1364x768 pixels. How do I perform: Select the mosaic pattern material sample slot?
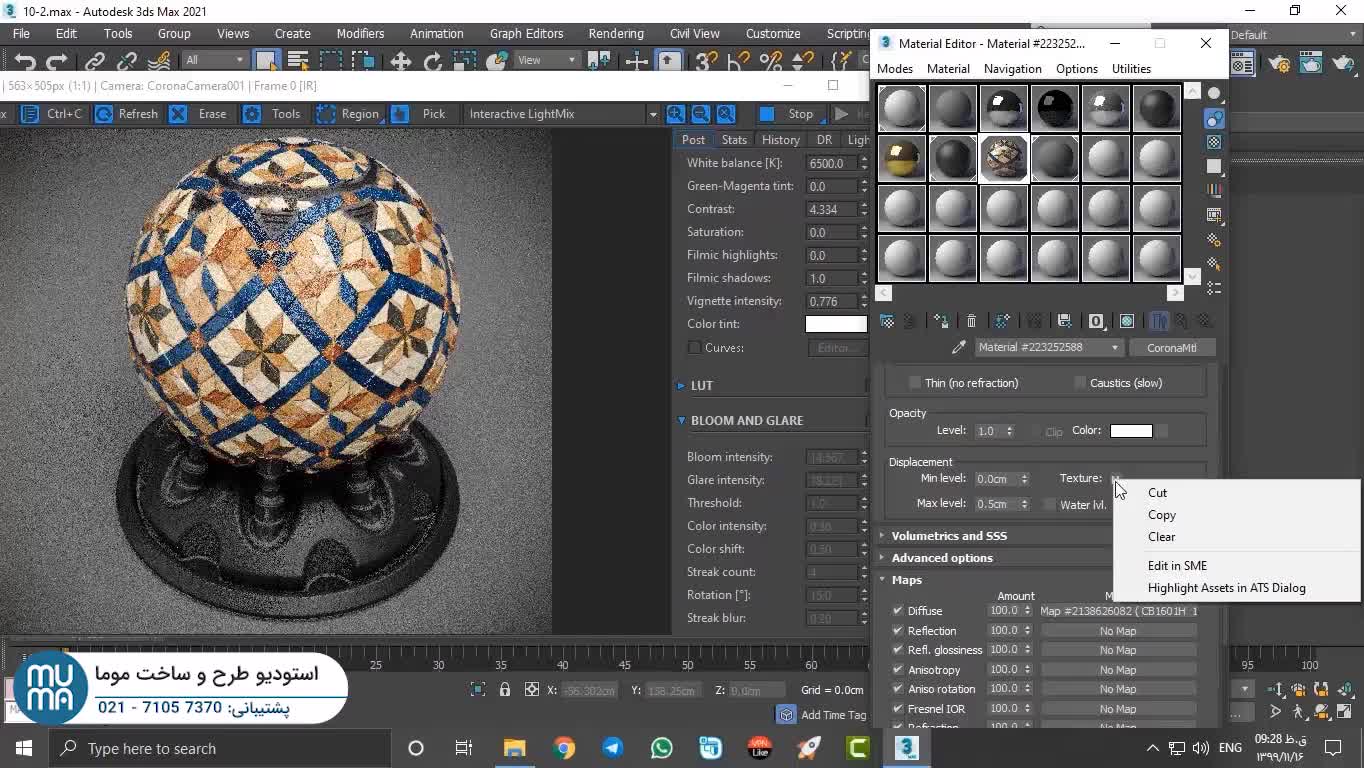pyautogui.click(x=1004, y=158)
